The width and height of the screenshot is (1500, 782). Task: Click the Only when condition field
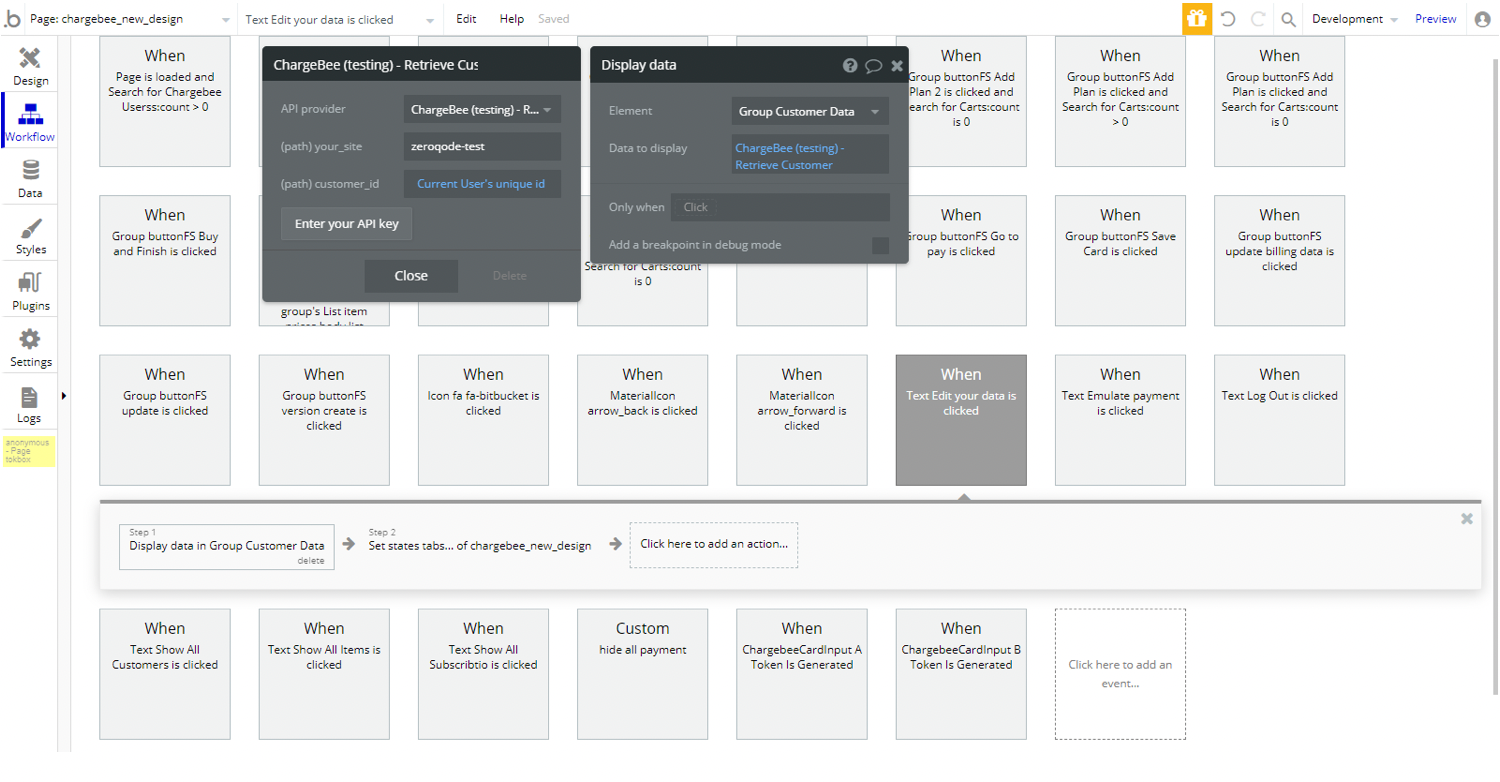pos(780,207)
